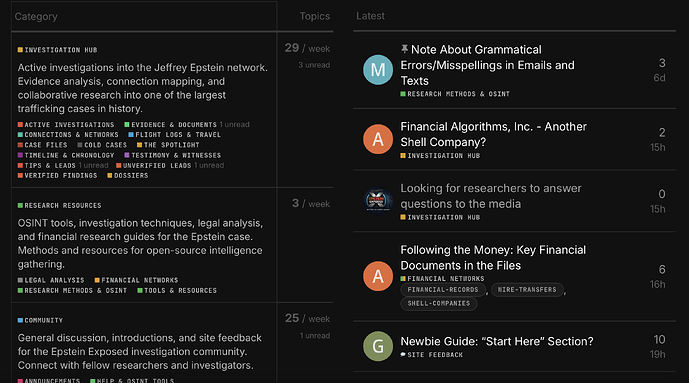Open Legal Analysis subcategory

point(51,280)
